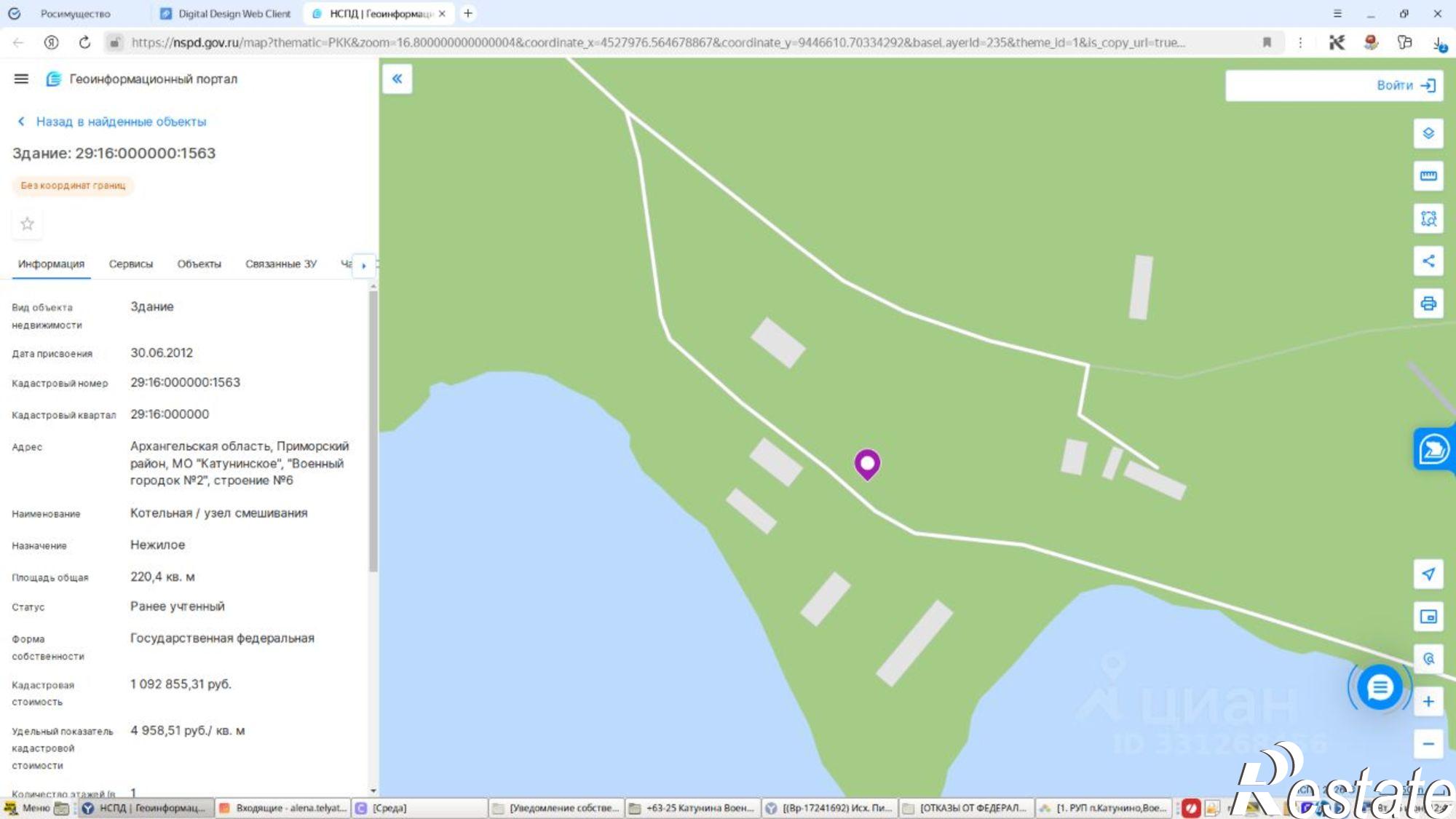
Task: Zoom in with the plus button
Action: click(x=1428, y=701)
